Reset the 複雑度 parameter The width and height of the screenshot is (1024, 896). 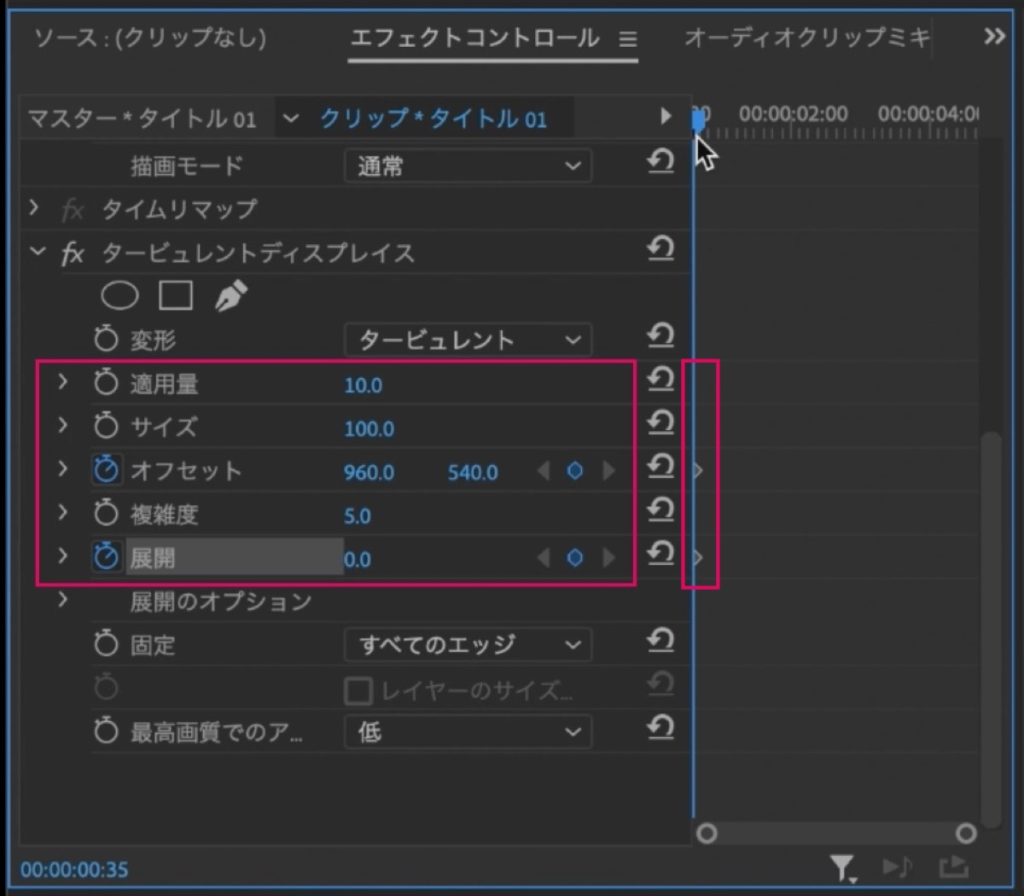660,509
